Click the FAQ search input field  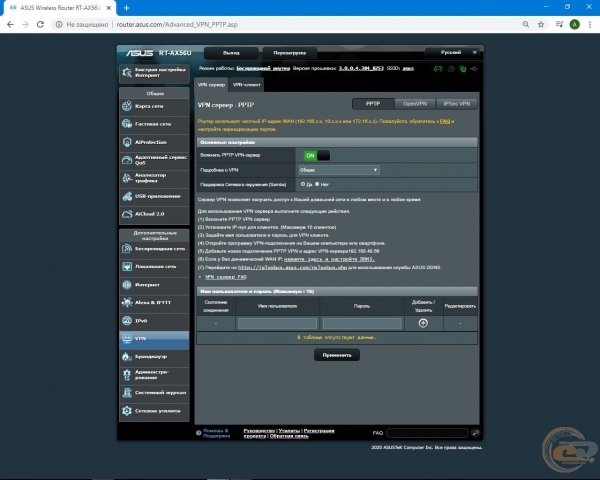click(427, 433)
